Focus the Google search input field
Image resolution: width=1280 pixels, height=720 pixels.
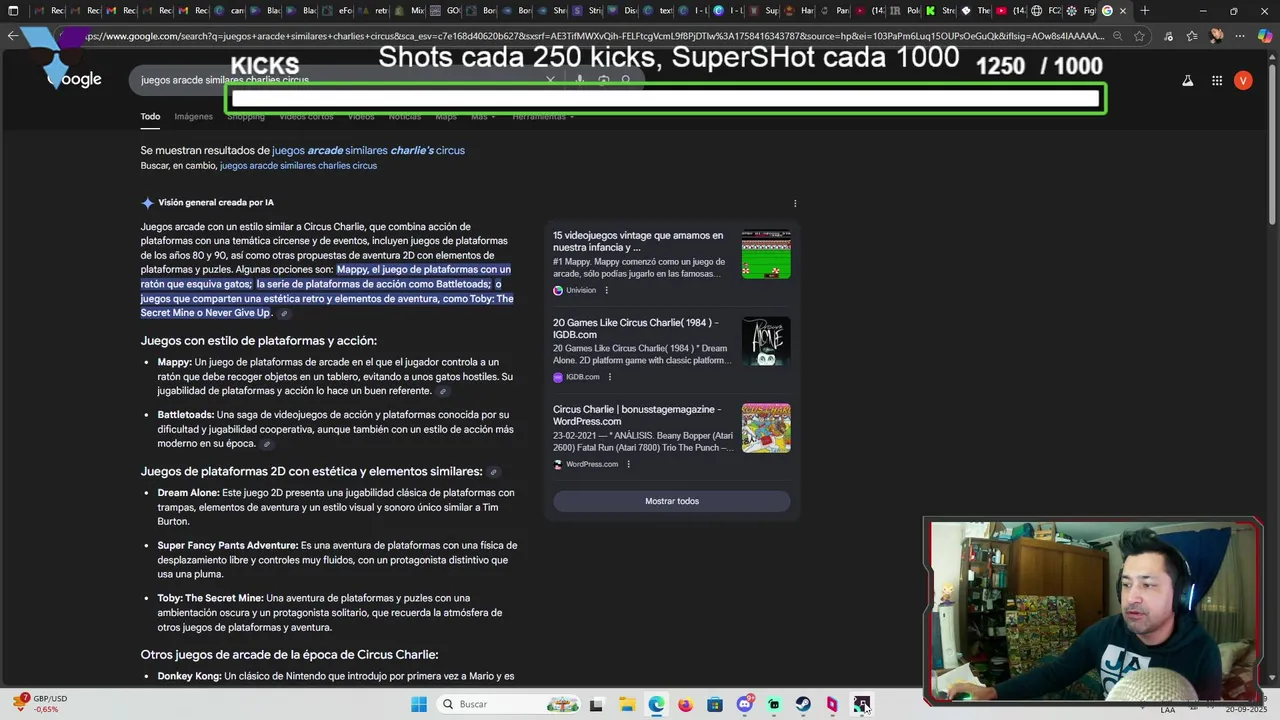(x=340, y=80)
